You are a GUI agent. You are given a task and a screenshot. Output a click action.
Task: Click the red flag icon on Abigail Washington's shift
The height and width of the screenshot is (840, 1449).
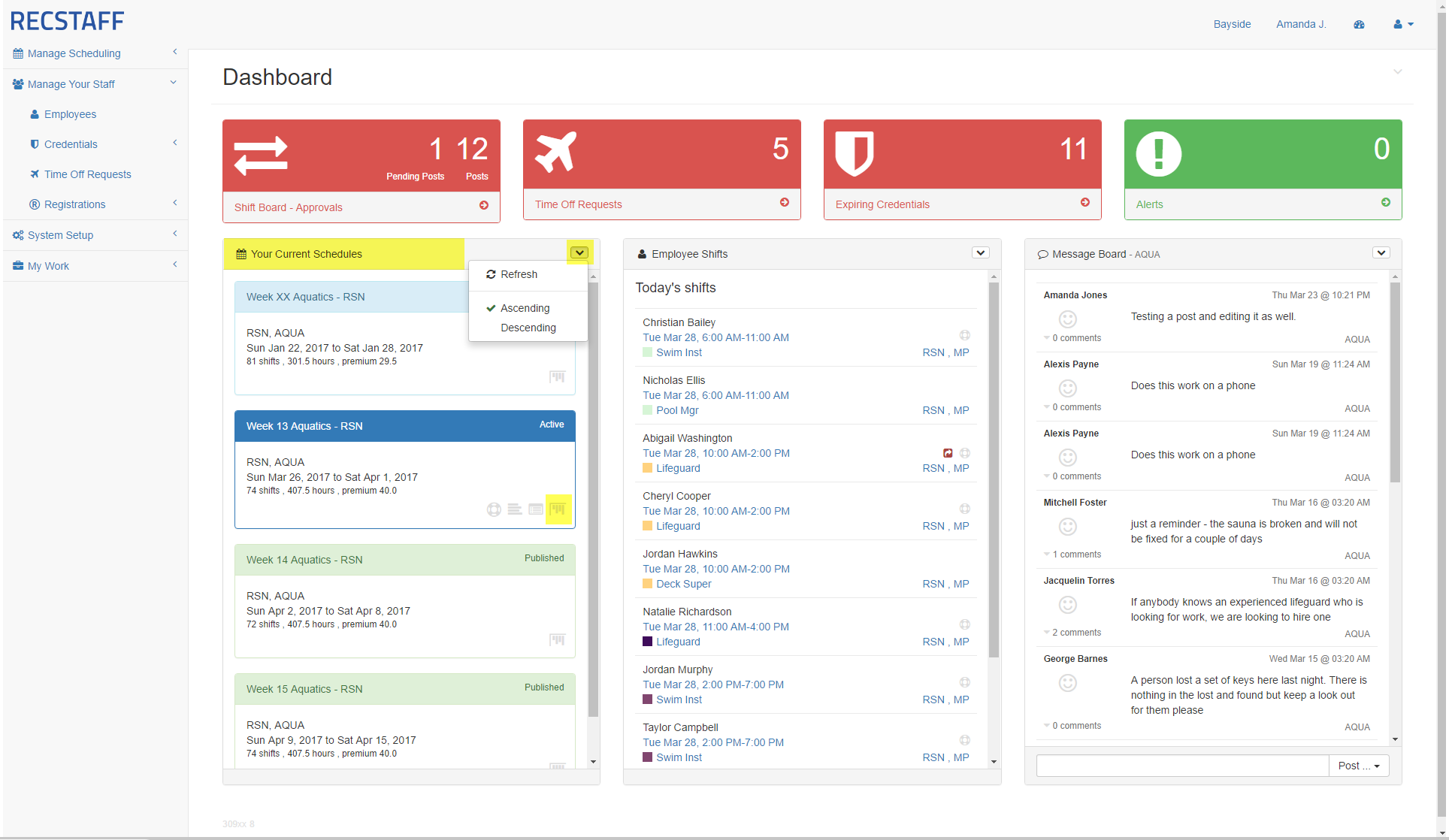point(948,453)
